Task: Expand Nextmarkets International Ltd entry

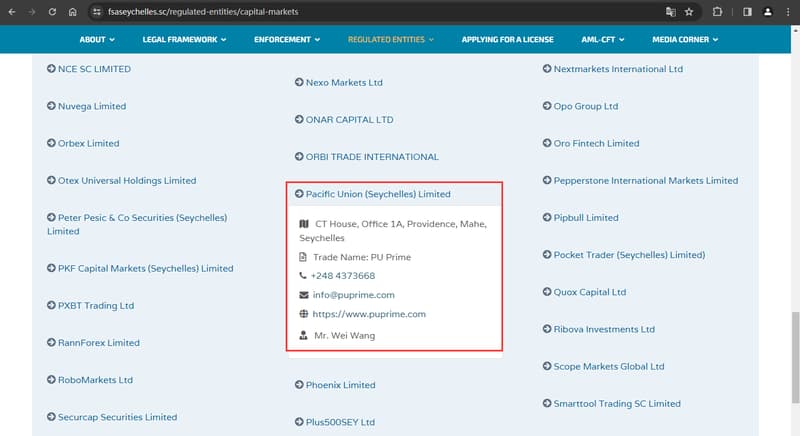Action: click(x=613, y=69)
